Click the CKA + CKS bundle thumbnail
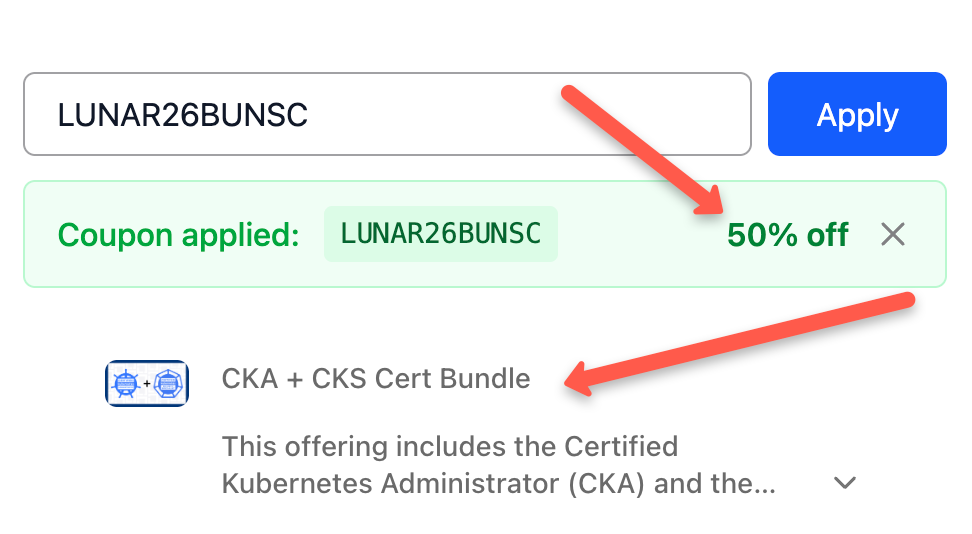 point(147,383)
